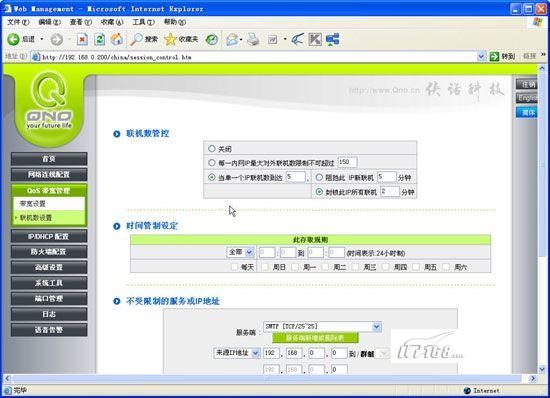Click the blue bullet beside 不受限制的服务或IP地址

coord(117,301)
